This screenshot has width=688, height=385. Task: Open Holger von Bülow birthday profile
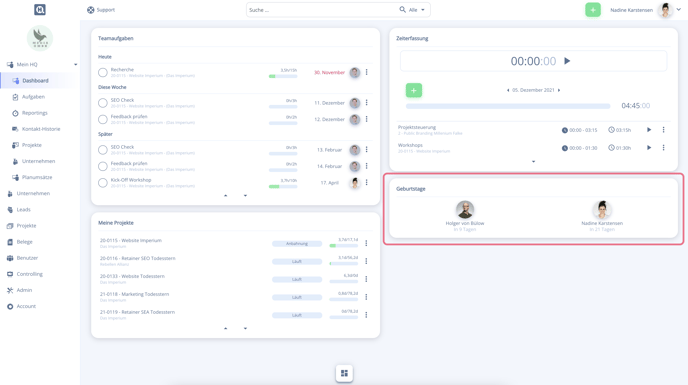(465, 209)
